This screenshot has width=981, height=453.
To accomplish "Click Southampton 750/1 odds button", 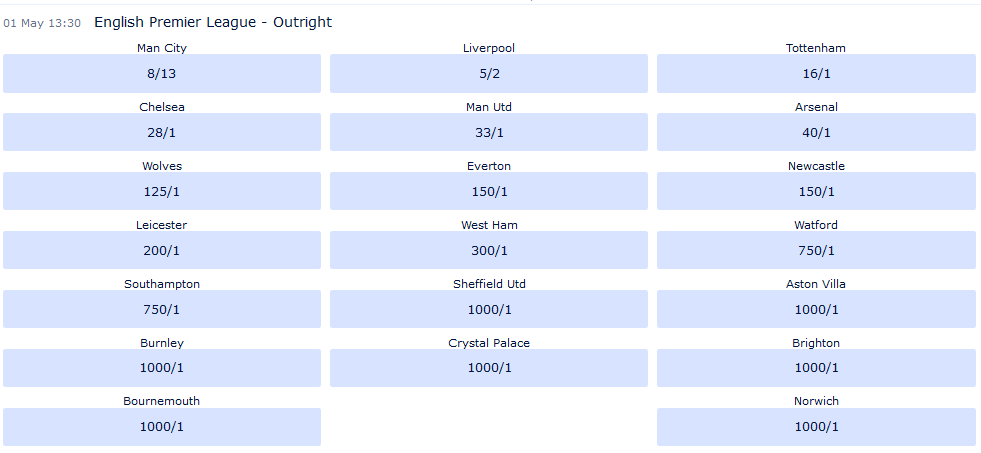I will pos(162,309).
